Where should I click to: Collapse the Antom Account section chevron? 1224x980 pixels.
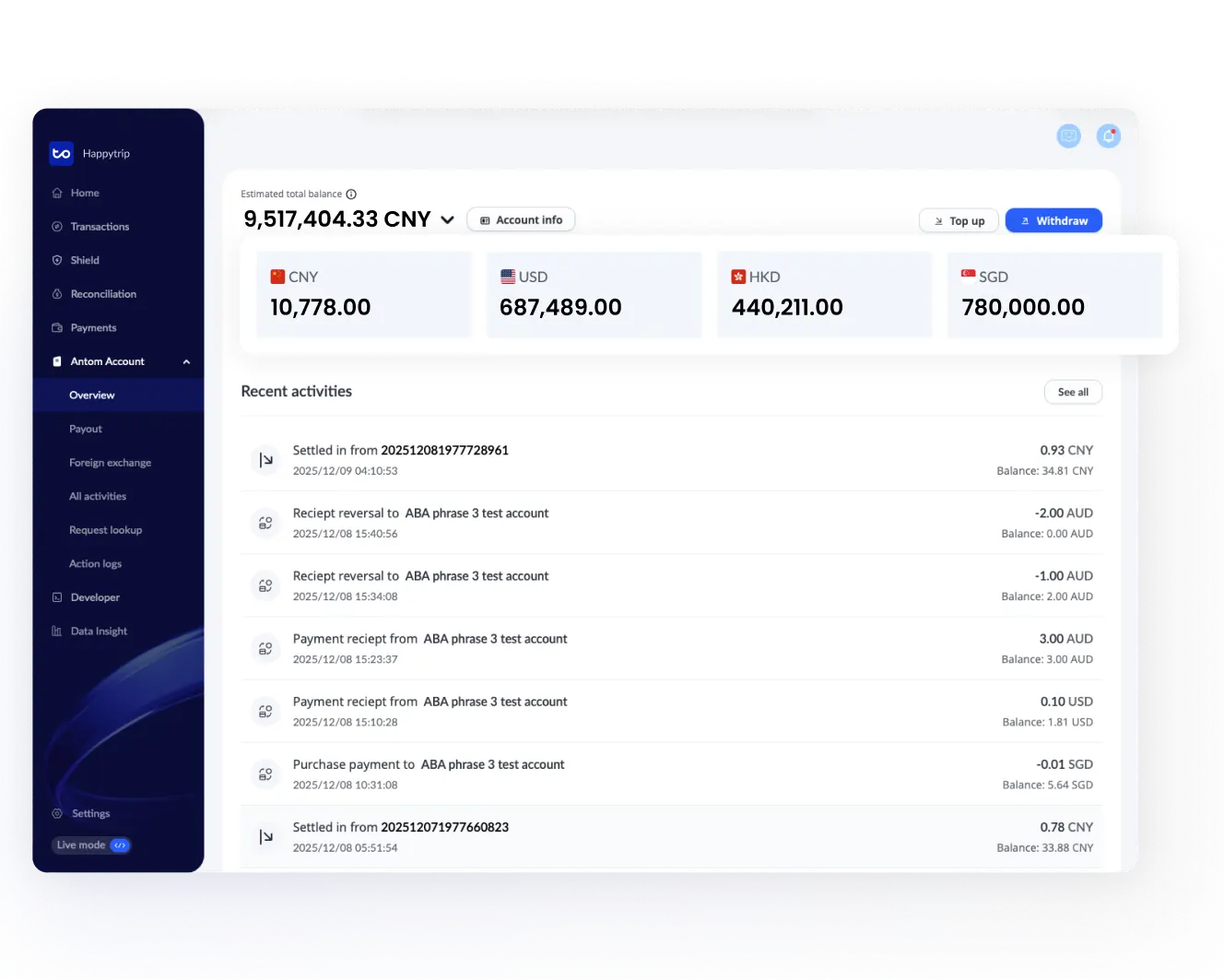[x=186, y=361]
